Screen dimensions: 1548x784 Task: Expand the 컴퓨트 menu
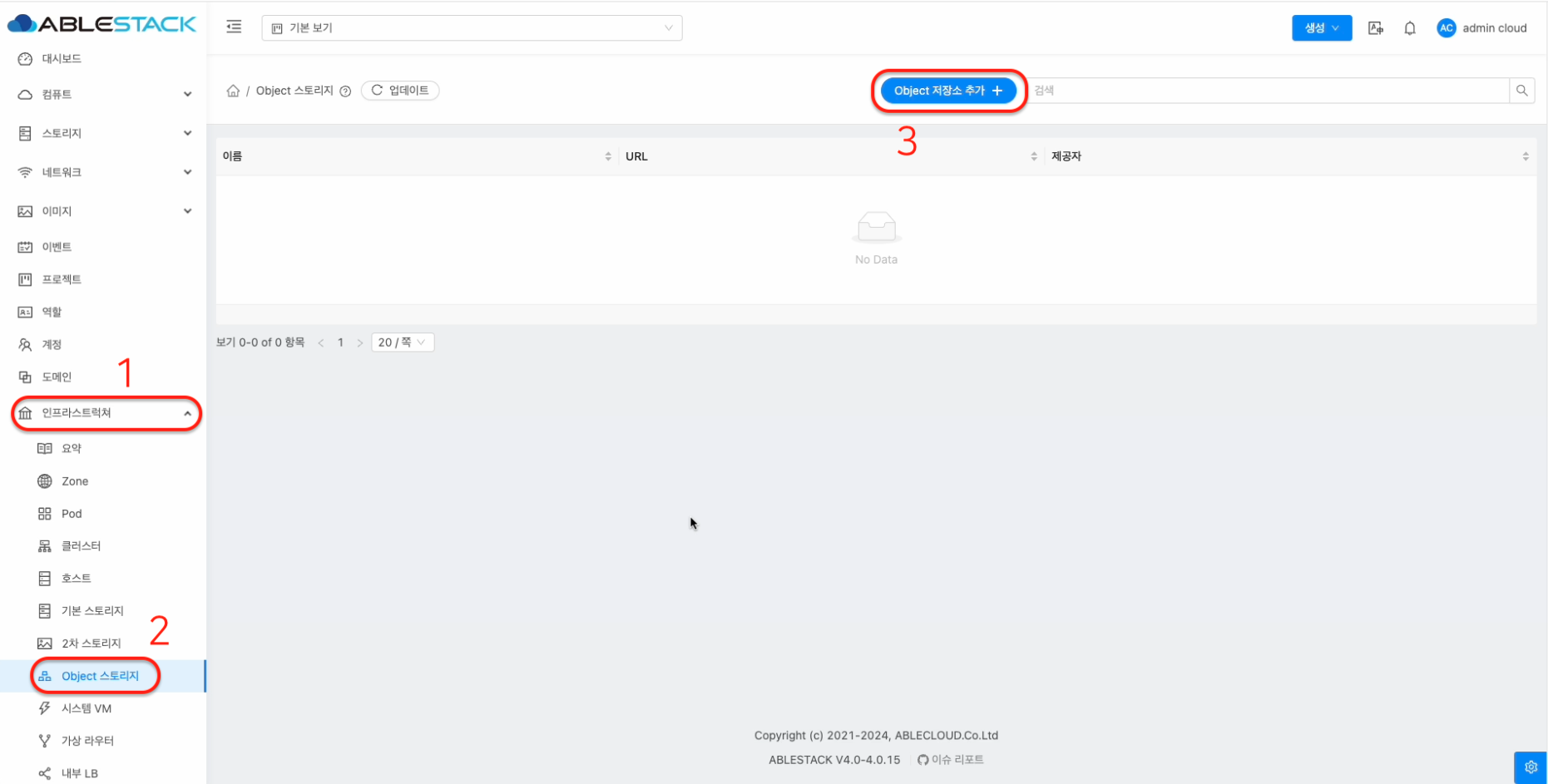click(105, 95)
